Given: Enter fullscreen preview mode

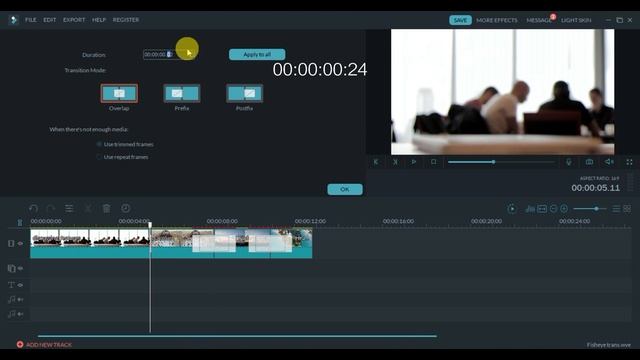Looking at the screenshot, I should [x=629, y=162].
